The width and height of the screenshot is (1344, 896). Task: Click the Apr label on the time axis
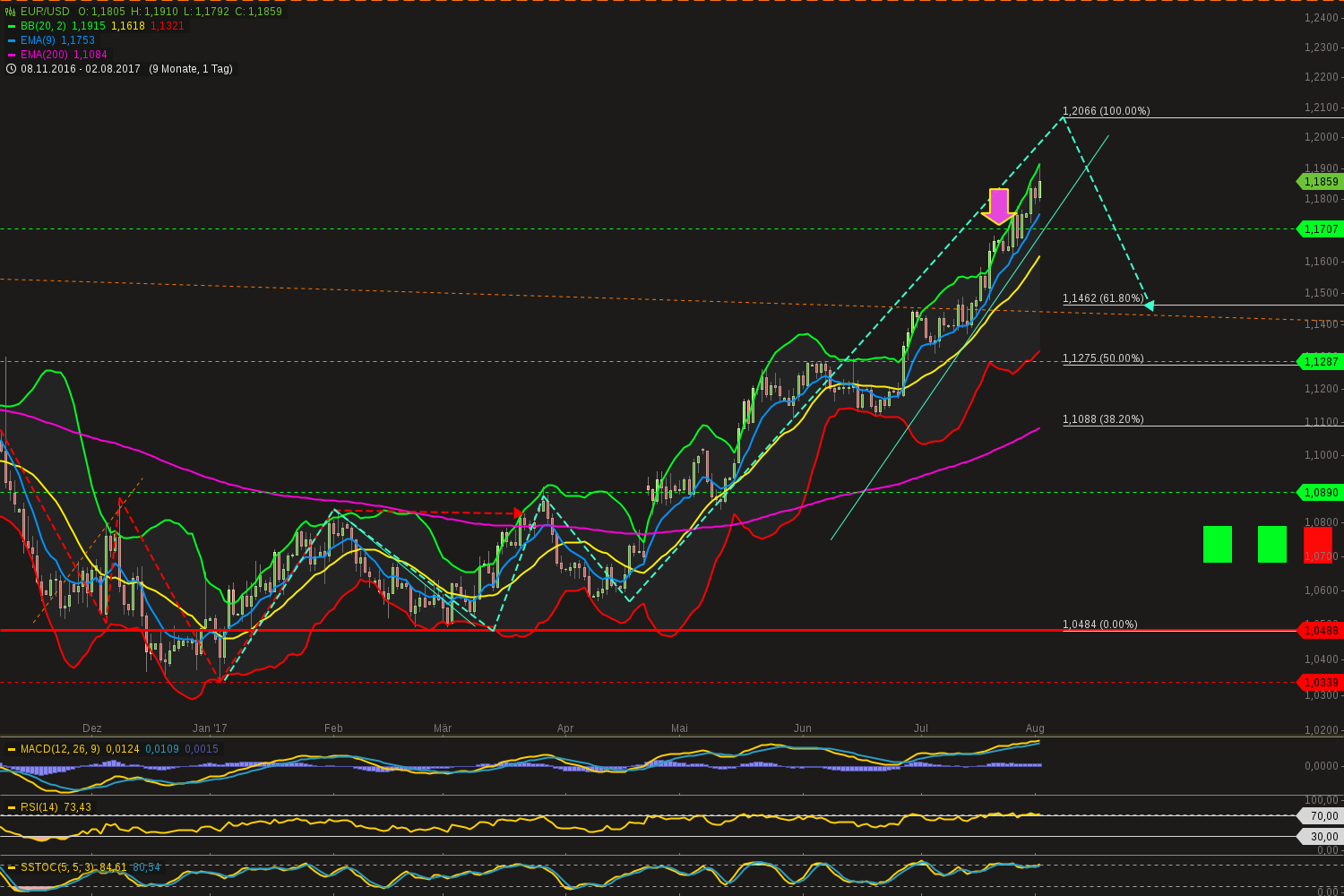pyautogui.click(x=565, y=728)
